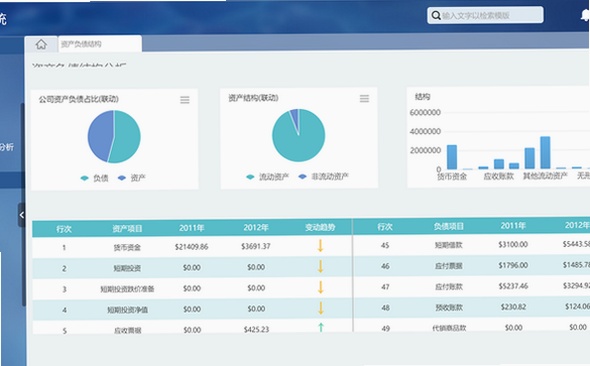Click the 6000000 y-axis label
The image size is (590, 366).
point(425,112)
